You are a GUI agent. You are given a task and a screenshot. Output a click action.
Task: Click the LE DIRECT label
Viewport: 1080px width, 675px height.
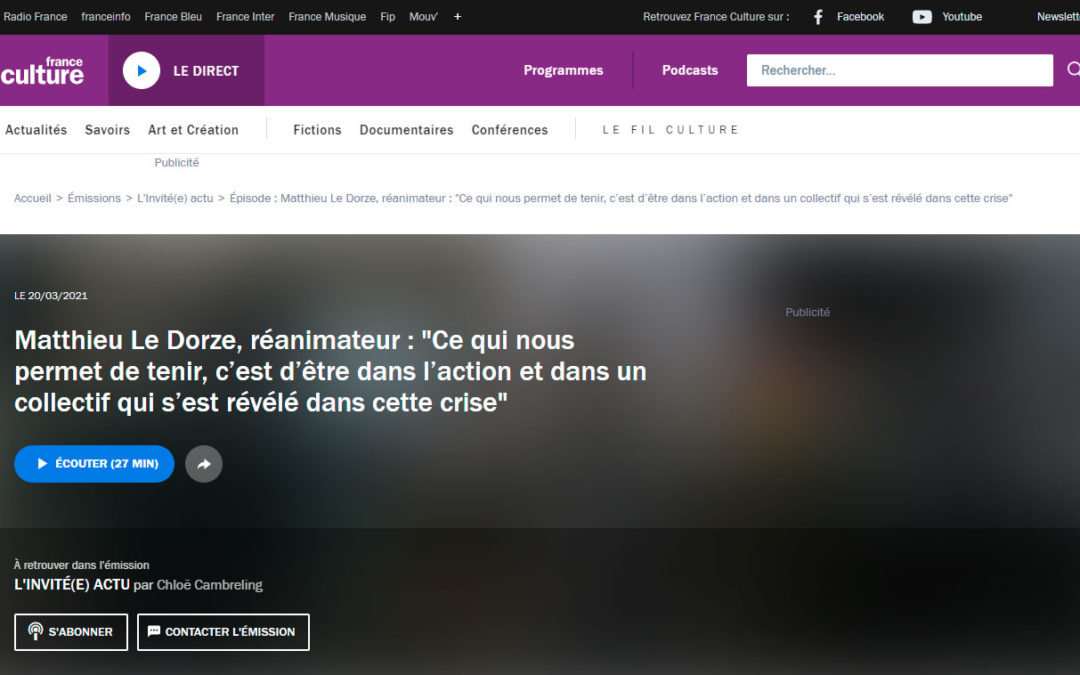click(206, 71)
